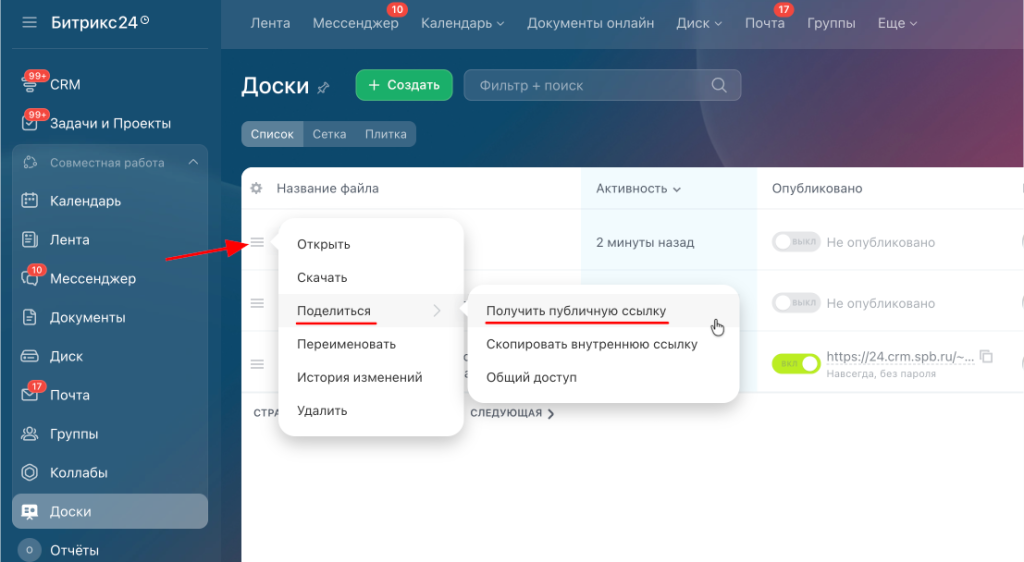
Task: Click the Документы sidebar icon
Action: click(30, 317)
